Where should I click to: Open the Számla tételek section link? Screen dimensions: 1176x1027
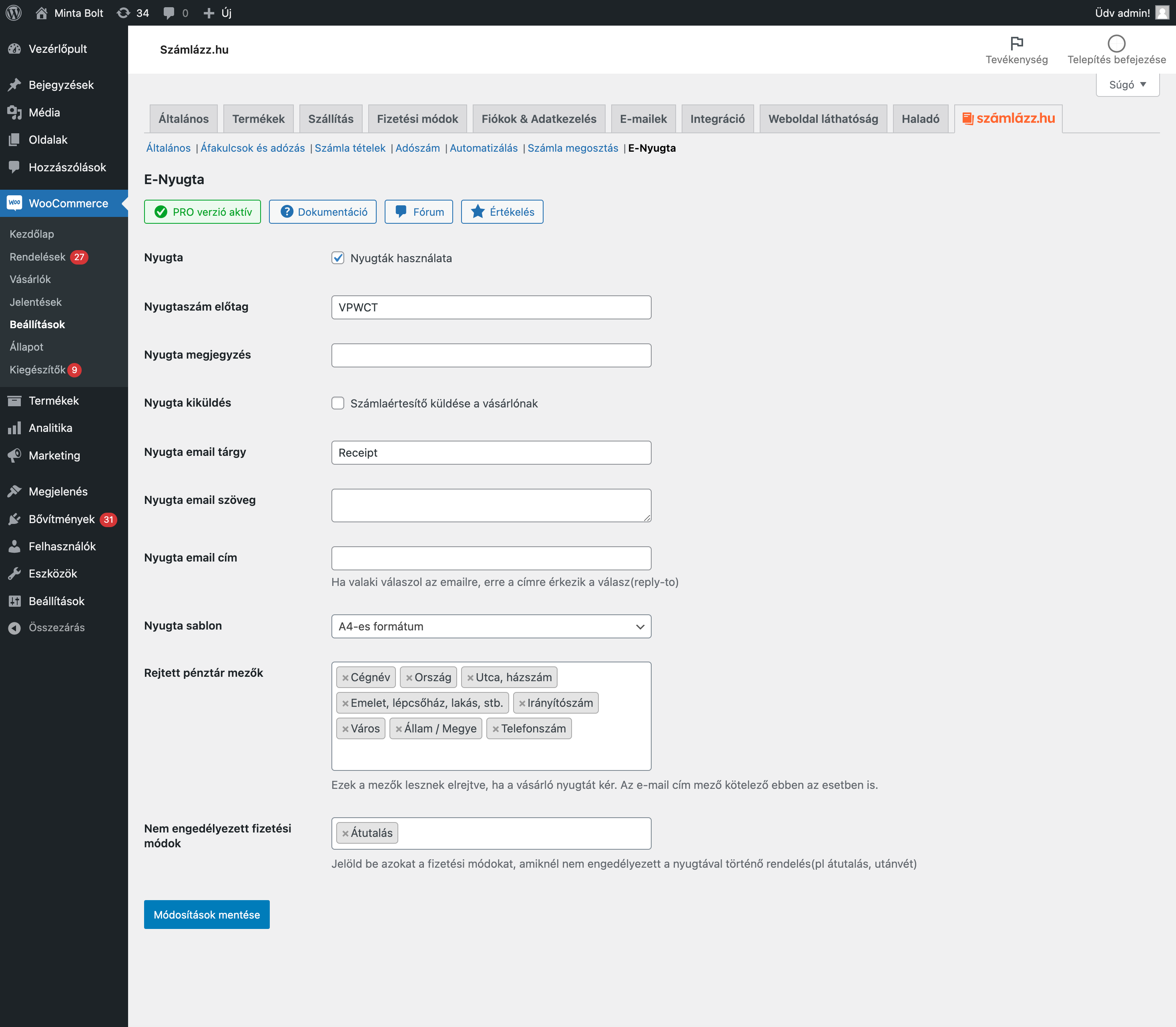point(350,148)
